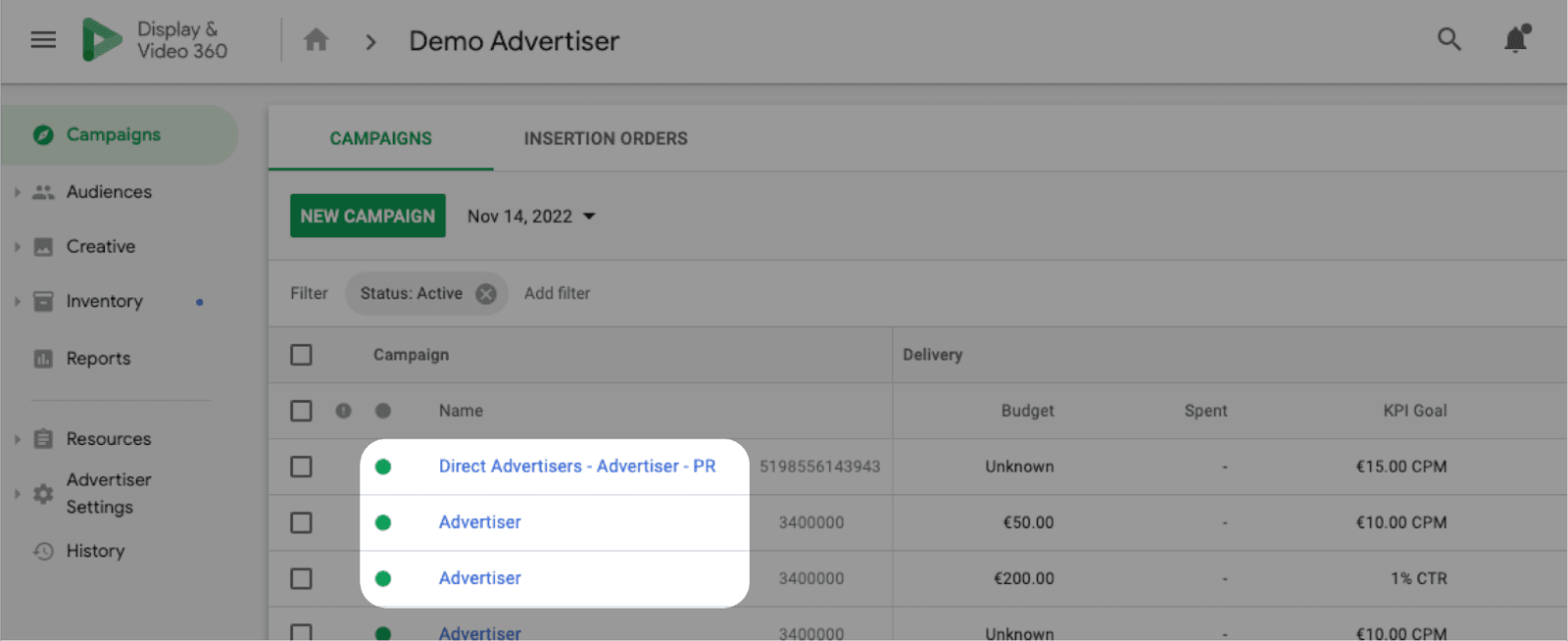Image resolution: width=1568 pixels, height=641 pixels.
Task: Switch to the Insertion Orders tab
Action: [606, 139]
